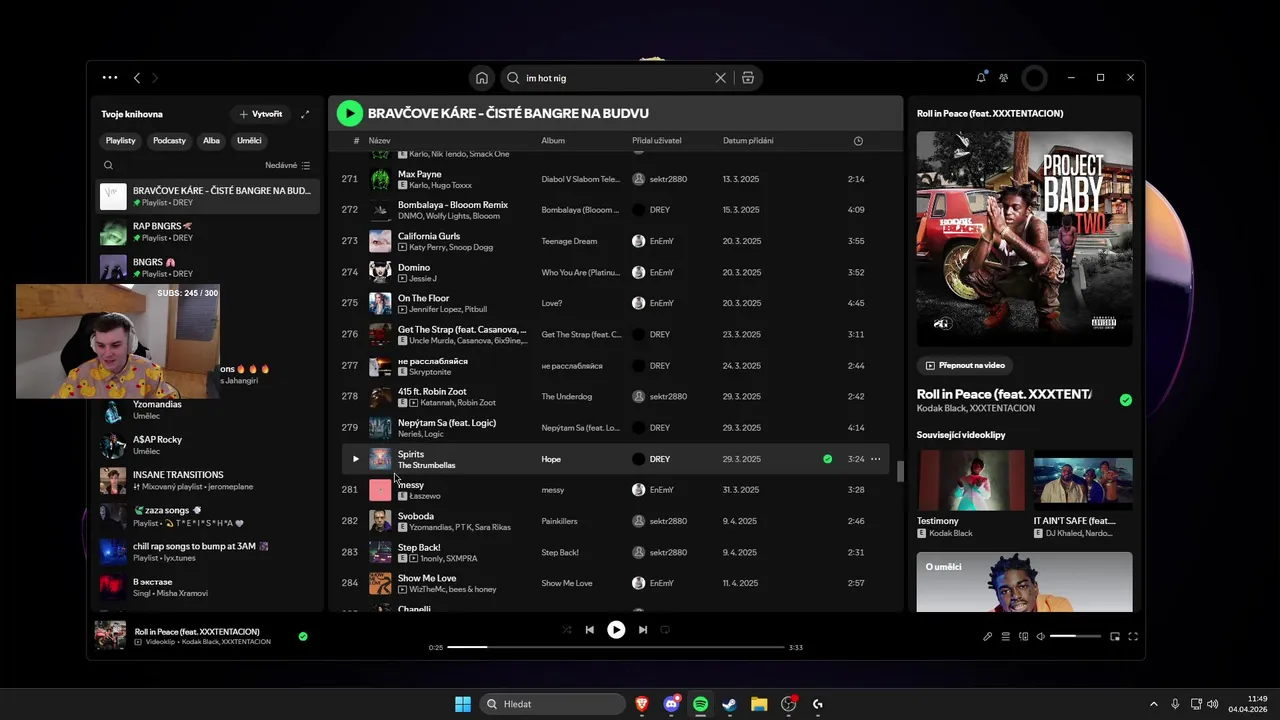Expand the library panel with diagonal arrows icon

305,114
